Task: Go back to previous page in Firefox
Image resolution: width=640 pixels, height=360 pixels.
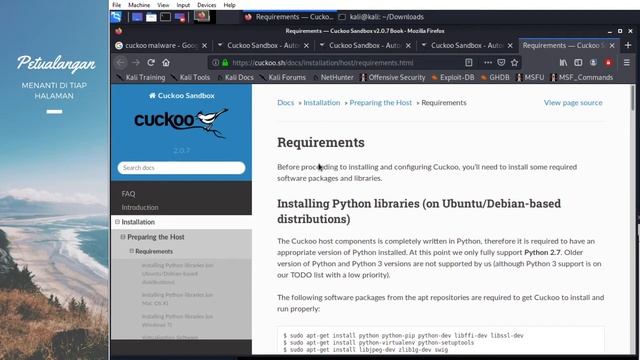Action: pos(121,62)
